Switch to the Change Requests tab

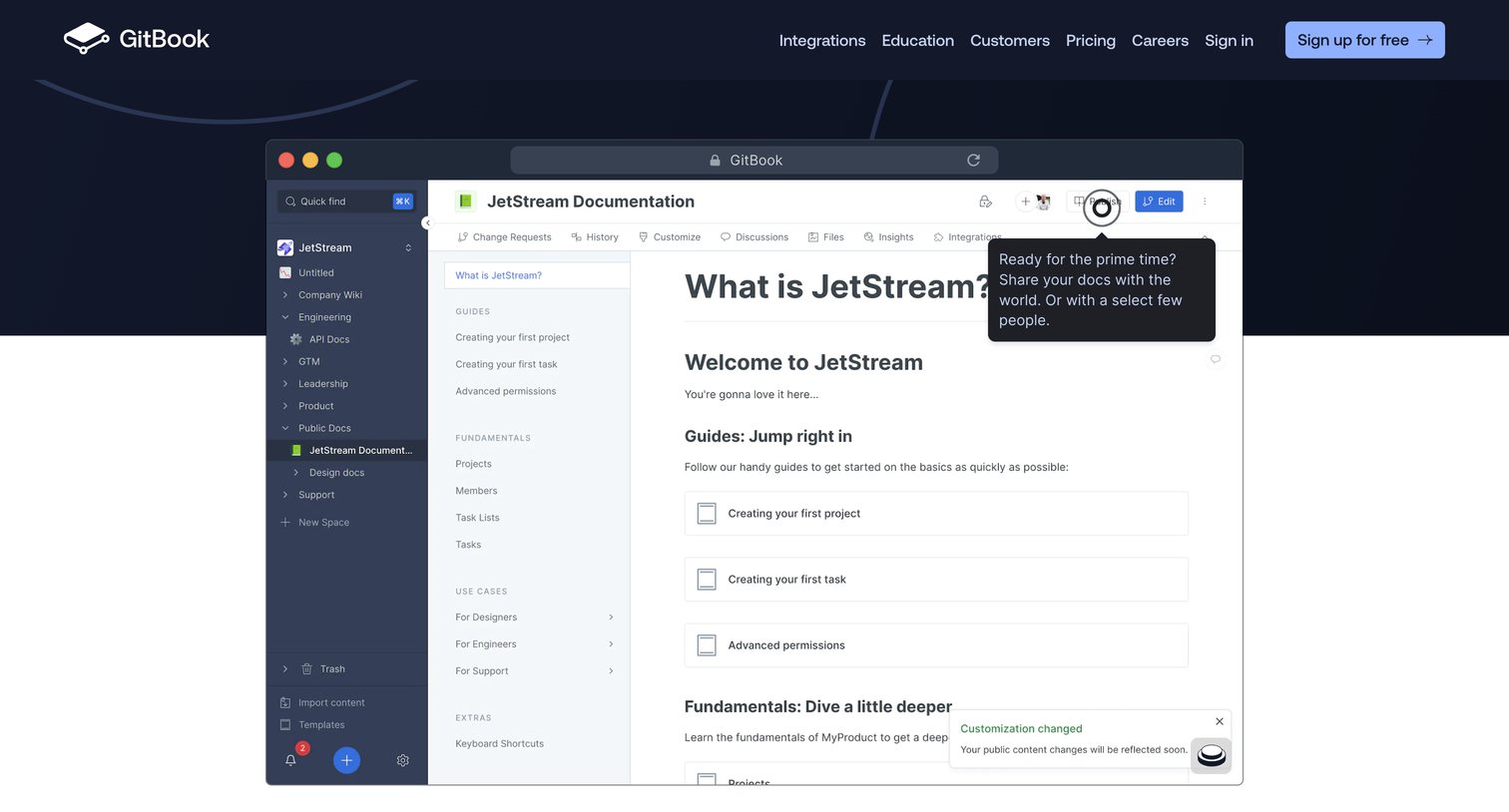(504, 237)
